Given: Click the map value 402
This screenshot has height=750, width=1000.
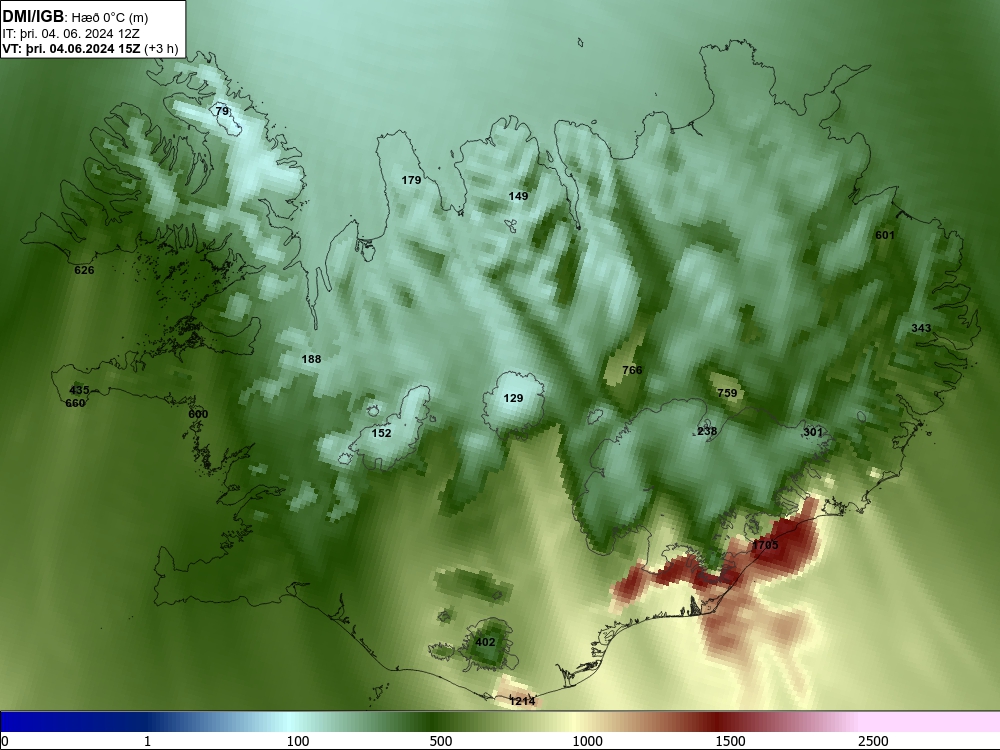Looking at the screenshot, I should [x=485, y=642].
